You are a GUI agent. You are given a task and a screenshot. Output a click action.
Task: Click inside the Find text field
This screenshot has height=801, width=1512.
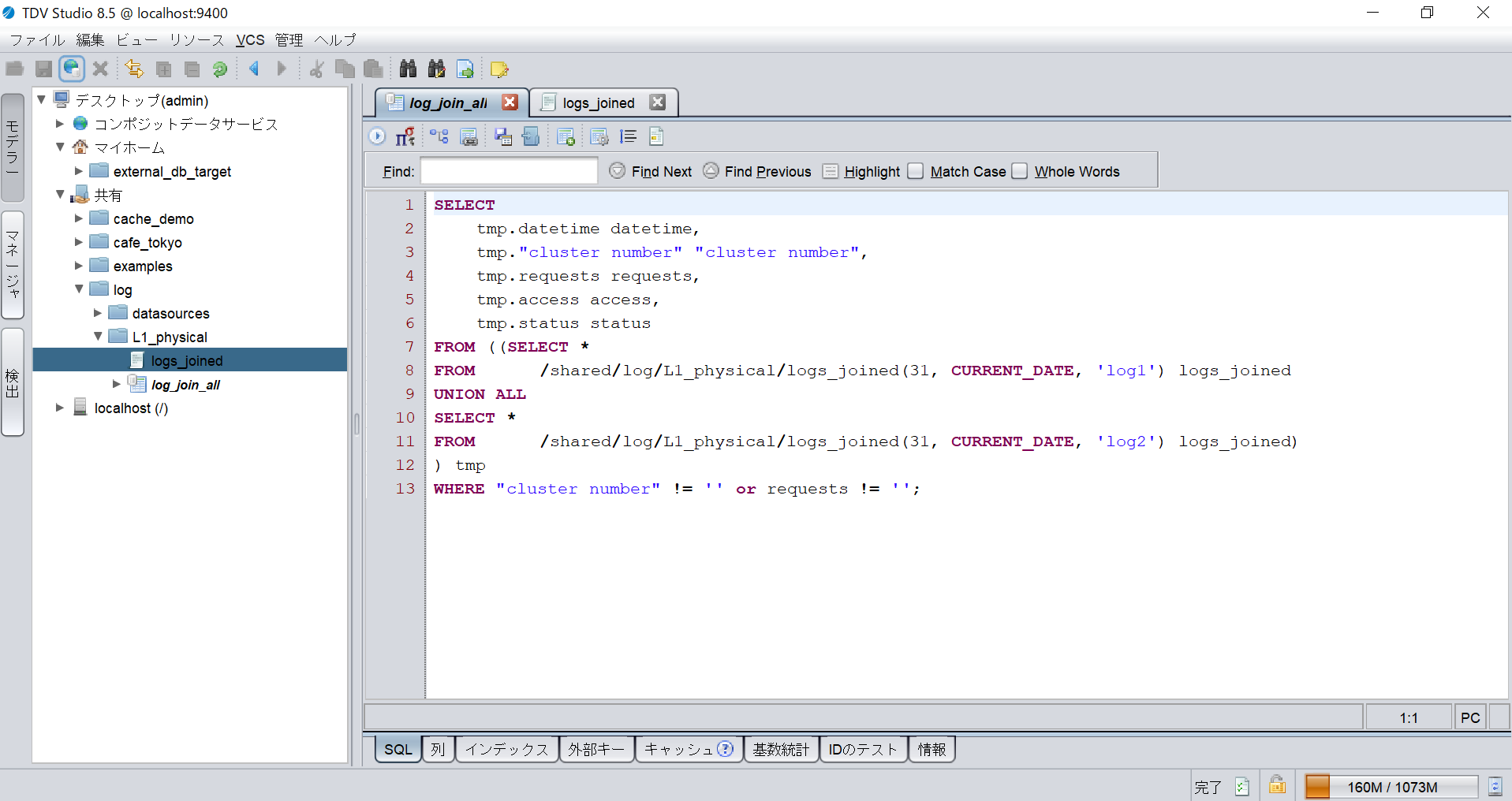click(509, 171)
